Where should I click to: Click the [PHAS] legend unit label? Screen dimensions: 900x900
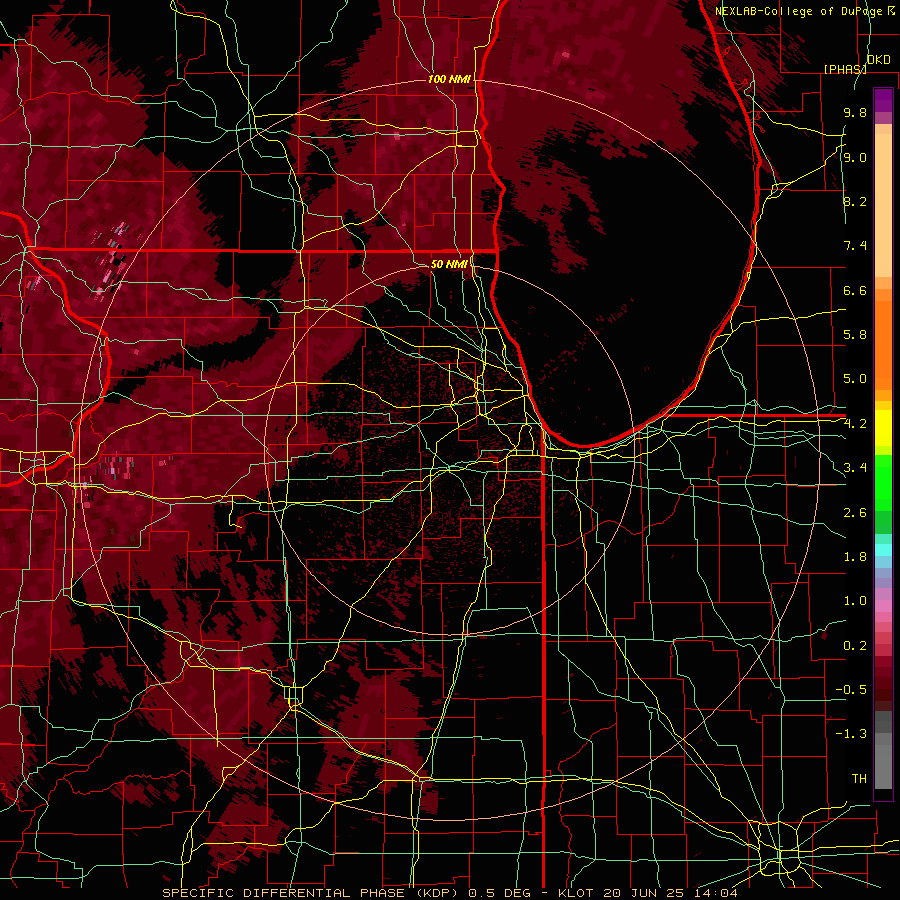(845, 69)
